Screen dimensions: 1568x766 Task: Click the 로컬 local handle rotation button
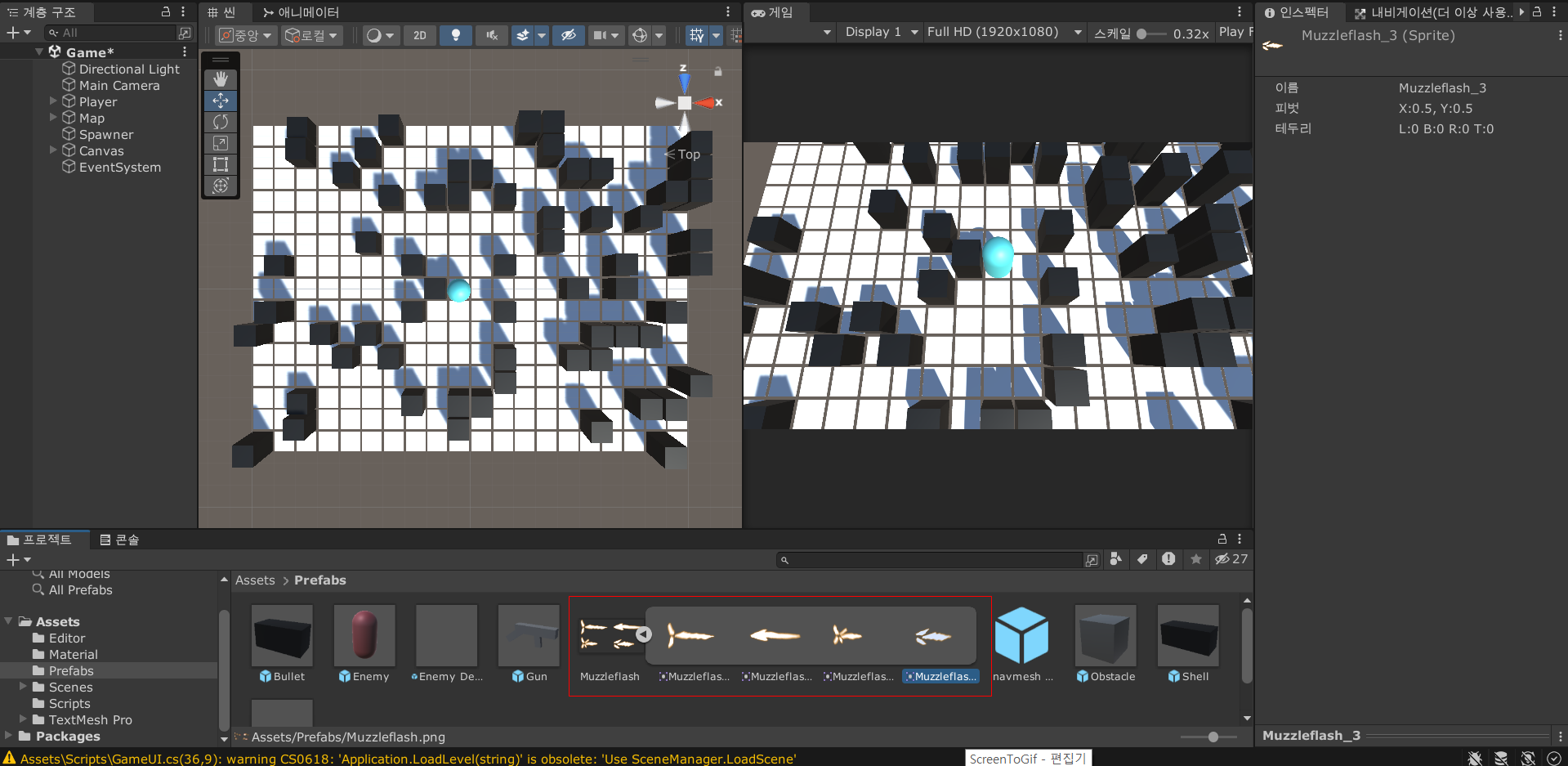310,35
